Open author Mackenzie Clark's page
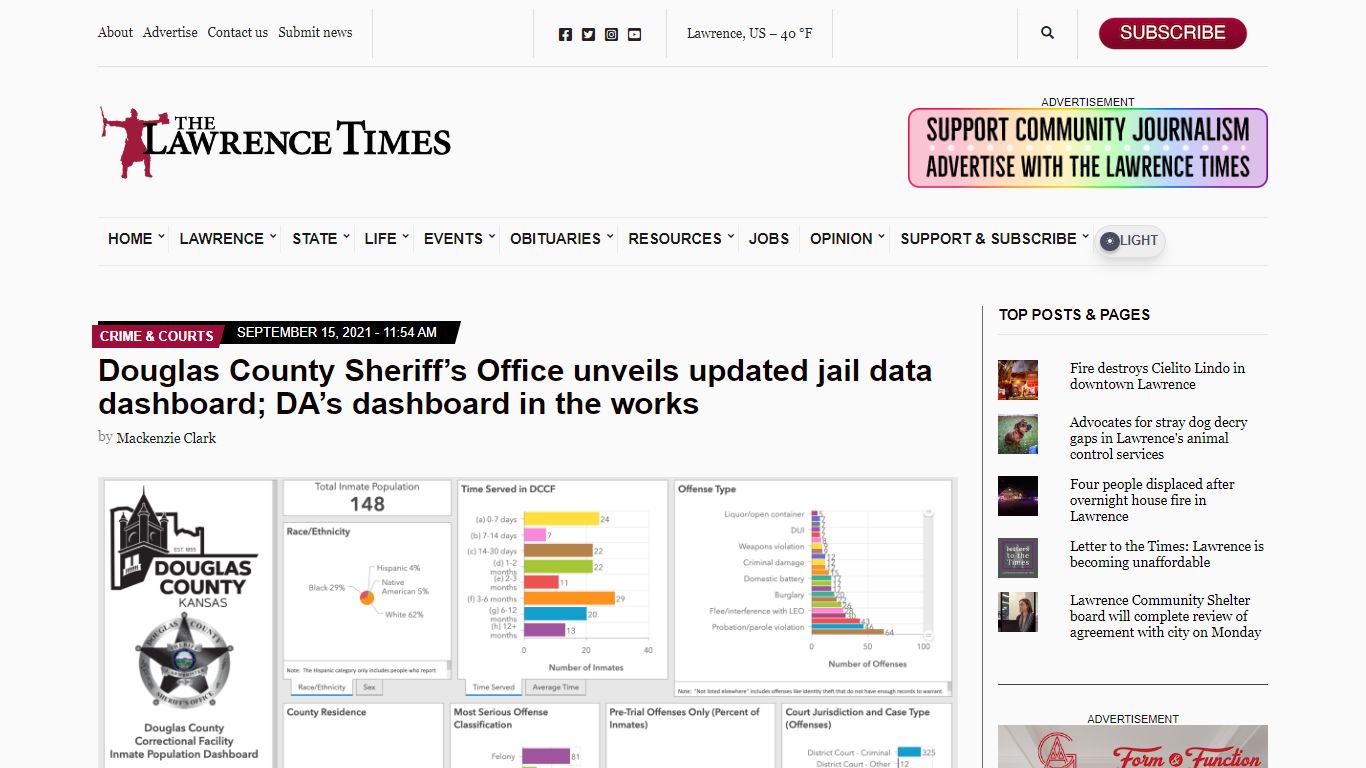Screen dimensions: 1366x768 166,438
